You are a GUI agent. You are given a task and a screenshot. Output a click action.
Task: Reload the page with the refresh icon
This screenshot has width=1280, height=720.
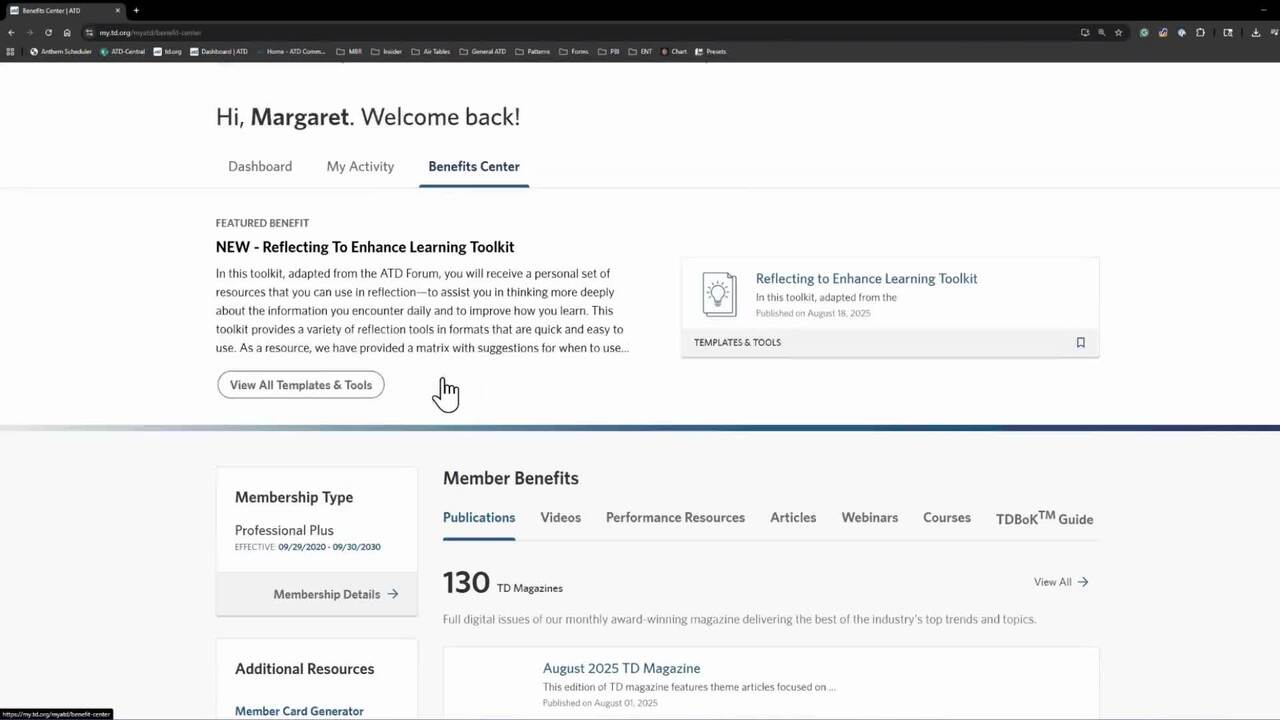(x=48, y=32)
